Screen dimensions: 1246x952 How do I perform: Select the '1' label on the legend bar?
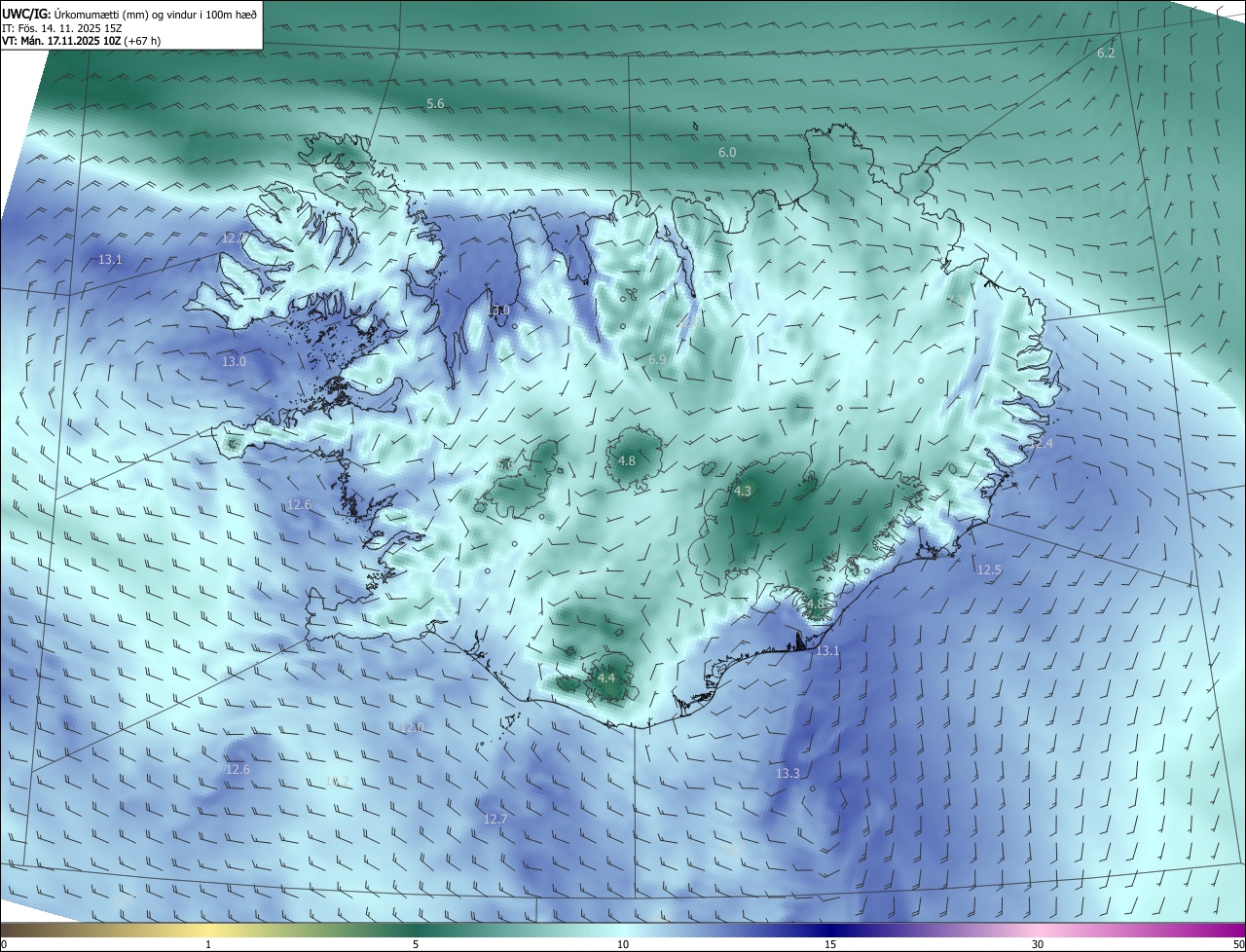pos(208,944)
